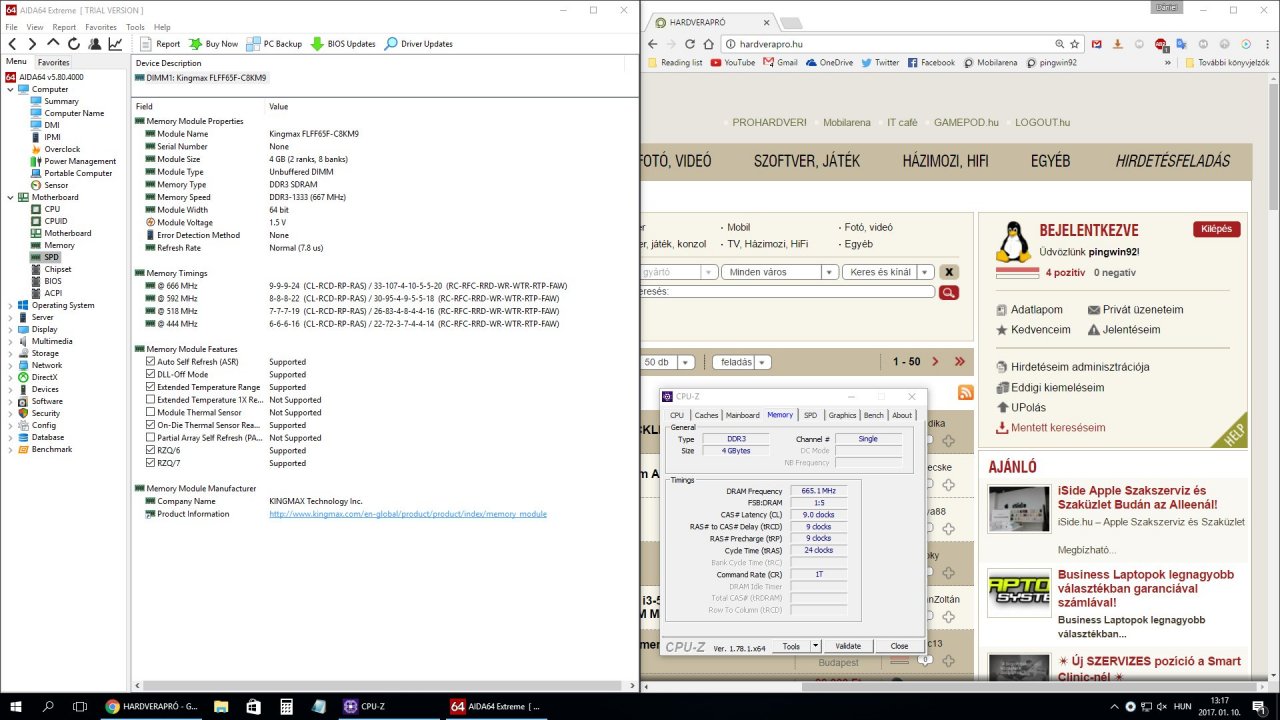Expand the Operating System tree node
1280x720 pixels.
tap(10, 305)
